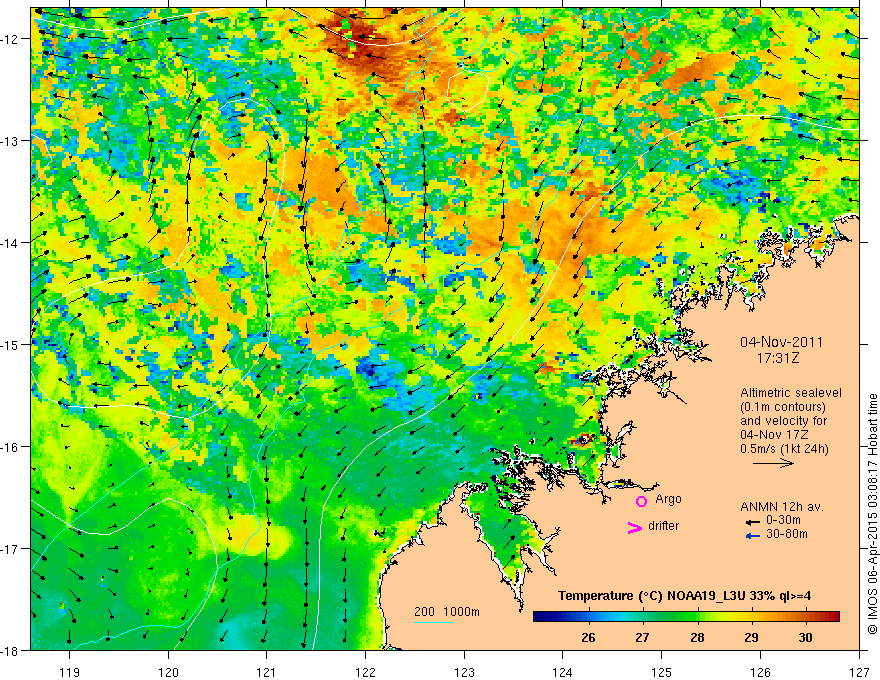Click longitude axis label 127
The height and width of the screenshot is (680, 880).
point(859,672)
